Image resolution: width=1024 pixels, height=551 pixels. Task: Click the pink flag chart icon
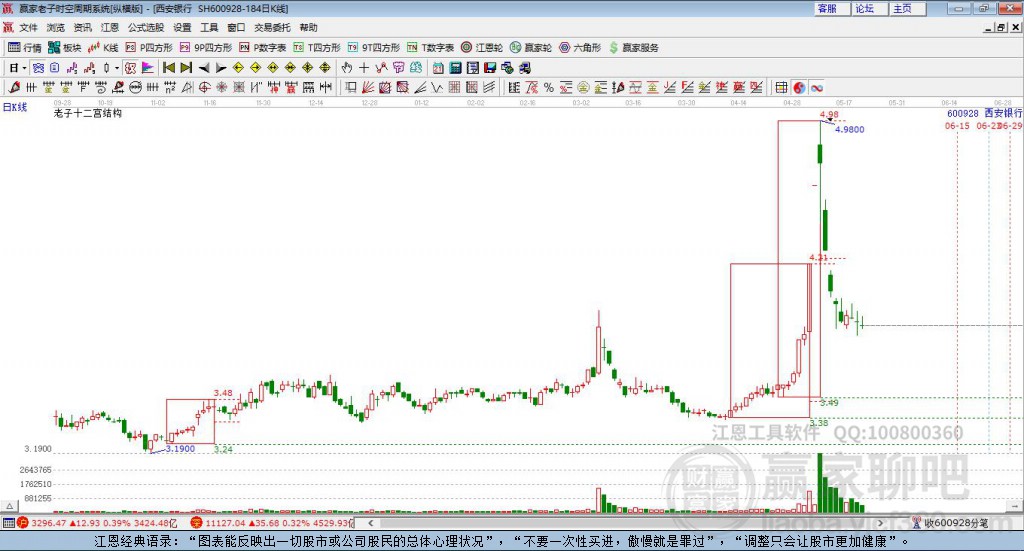tap(148, 68)
